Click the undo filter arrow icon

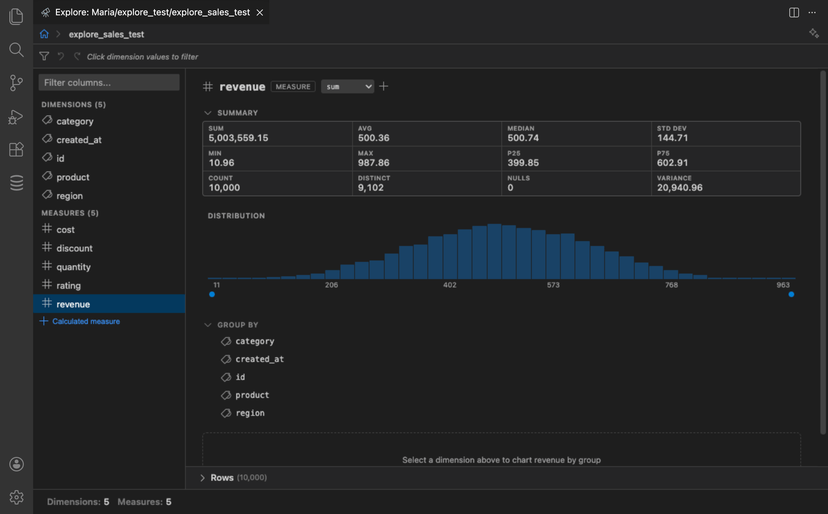(x=61, y=56)
